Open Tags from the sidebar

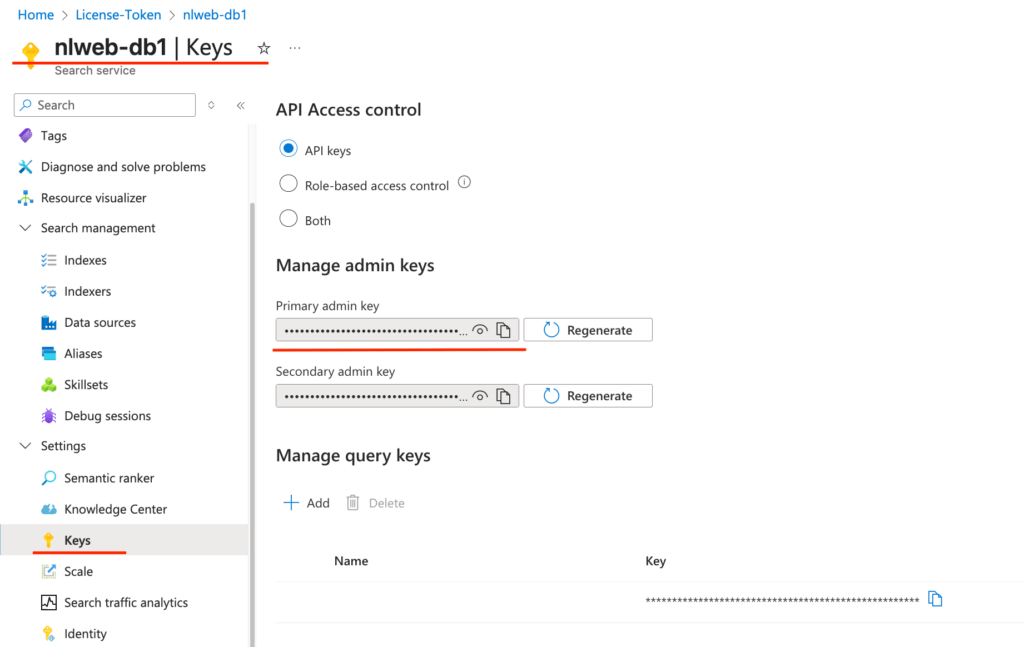tap(54, 136)
